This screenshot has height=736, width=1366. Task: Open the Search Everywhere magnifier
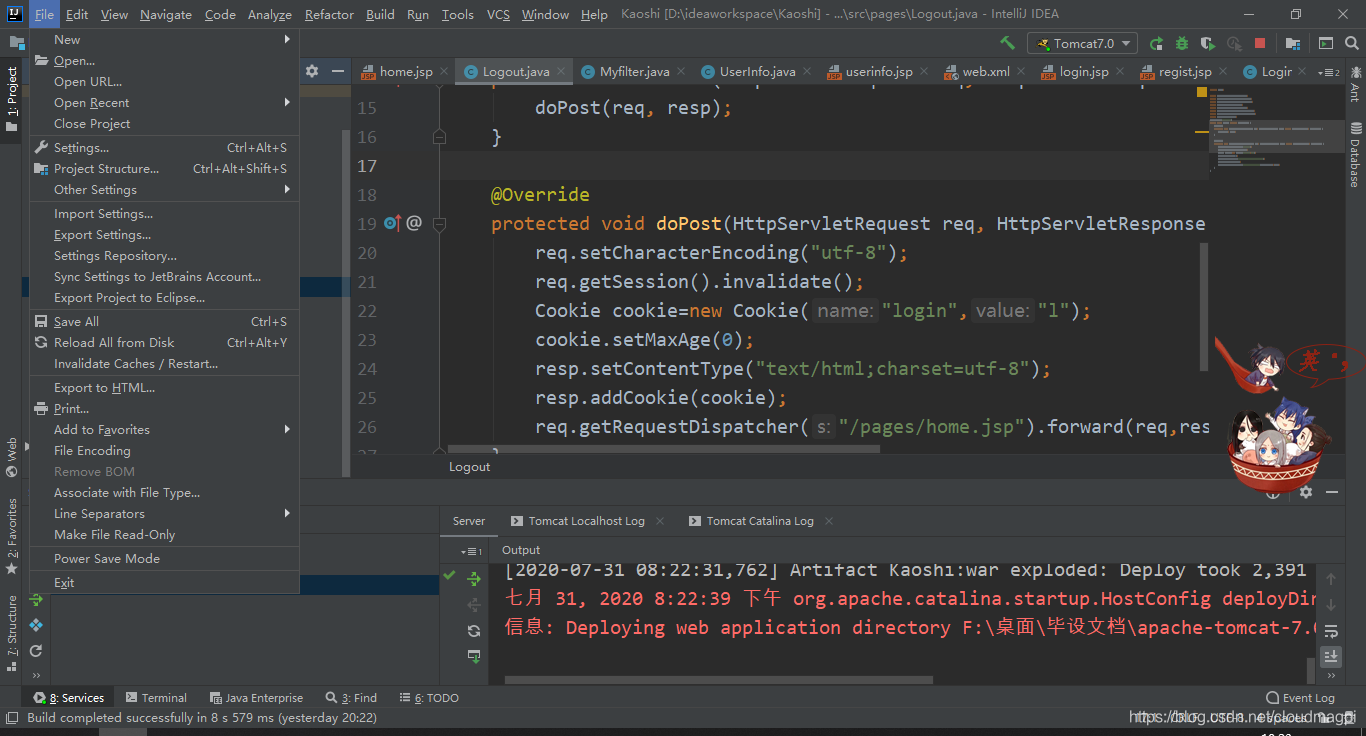pos(1352,43)
